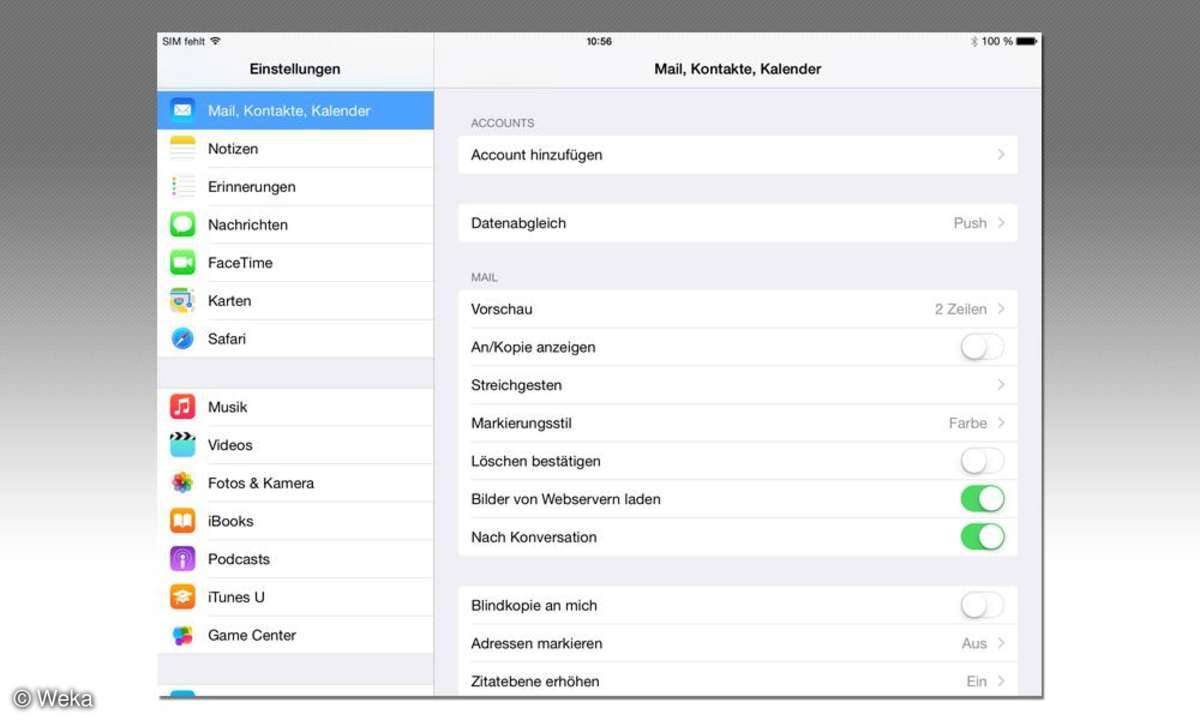
Task: Open the Datenabgleich setting
Action: (x=738, y=223)
